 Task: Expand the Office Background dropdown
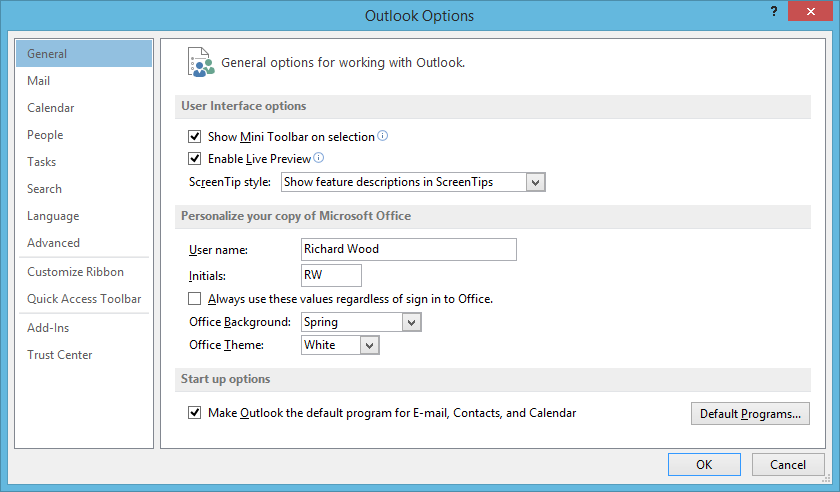(x=361, y=322)
